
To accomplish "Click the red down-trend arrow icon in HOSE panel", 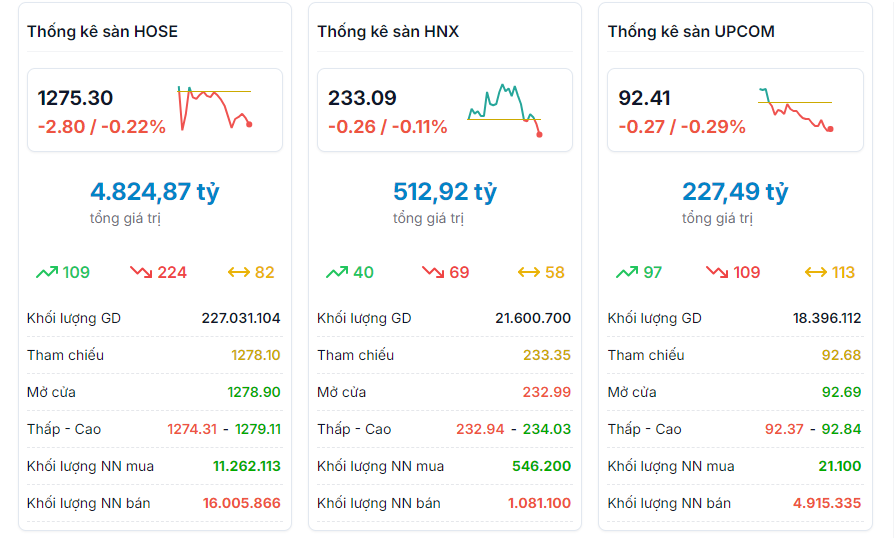I will [141, 272].
